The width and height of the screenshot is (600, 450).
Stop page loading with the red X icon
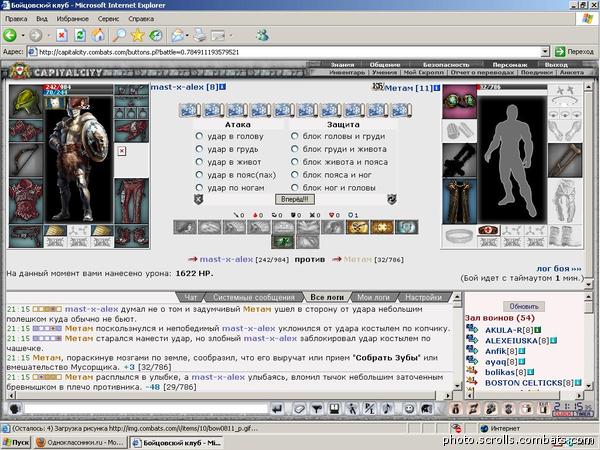62,36
